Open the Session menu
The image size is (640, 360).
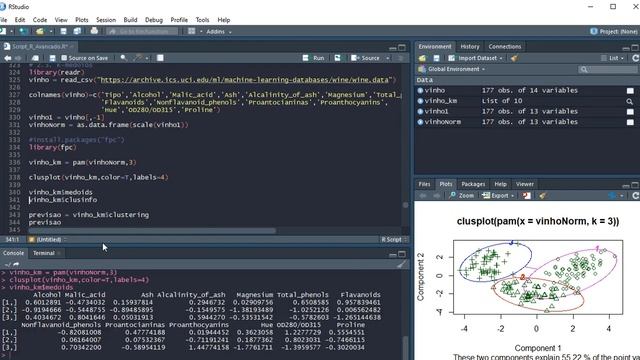click(x=106, y=20)
